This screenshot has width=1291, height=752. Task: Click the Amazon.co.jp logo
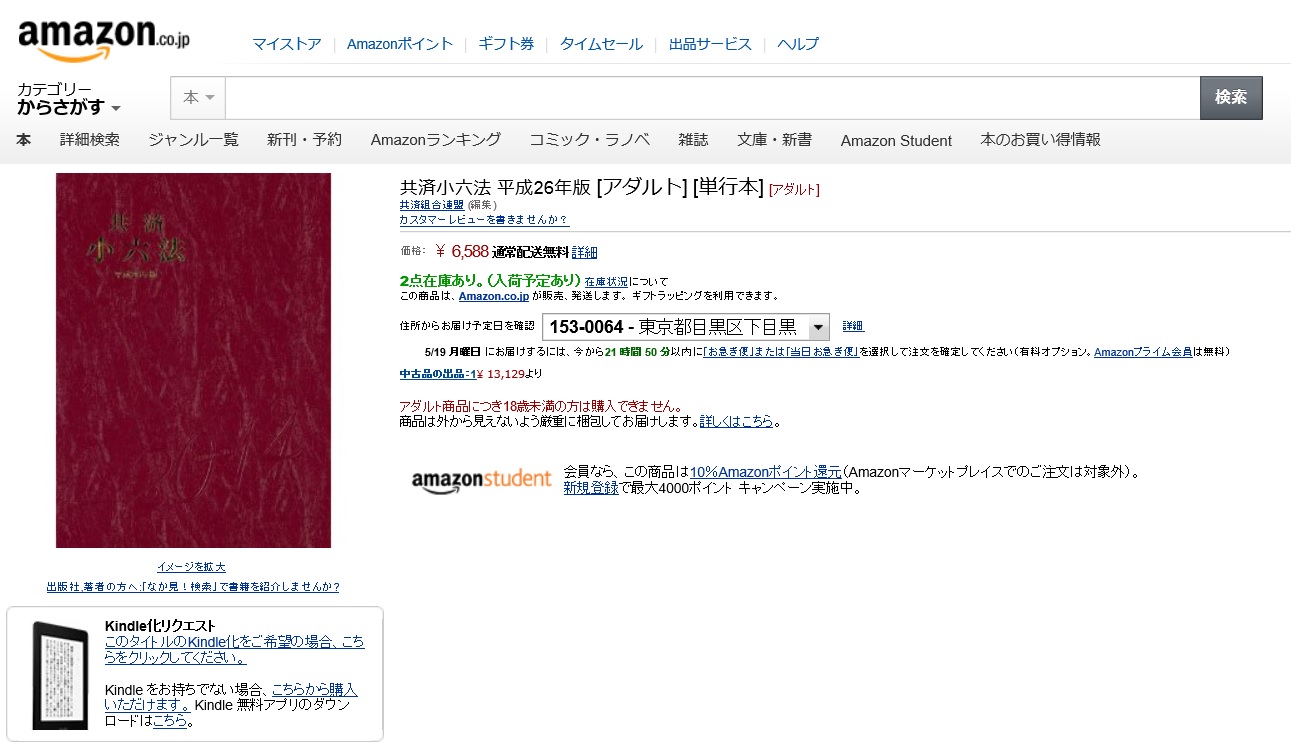pos(104,39)
